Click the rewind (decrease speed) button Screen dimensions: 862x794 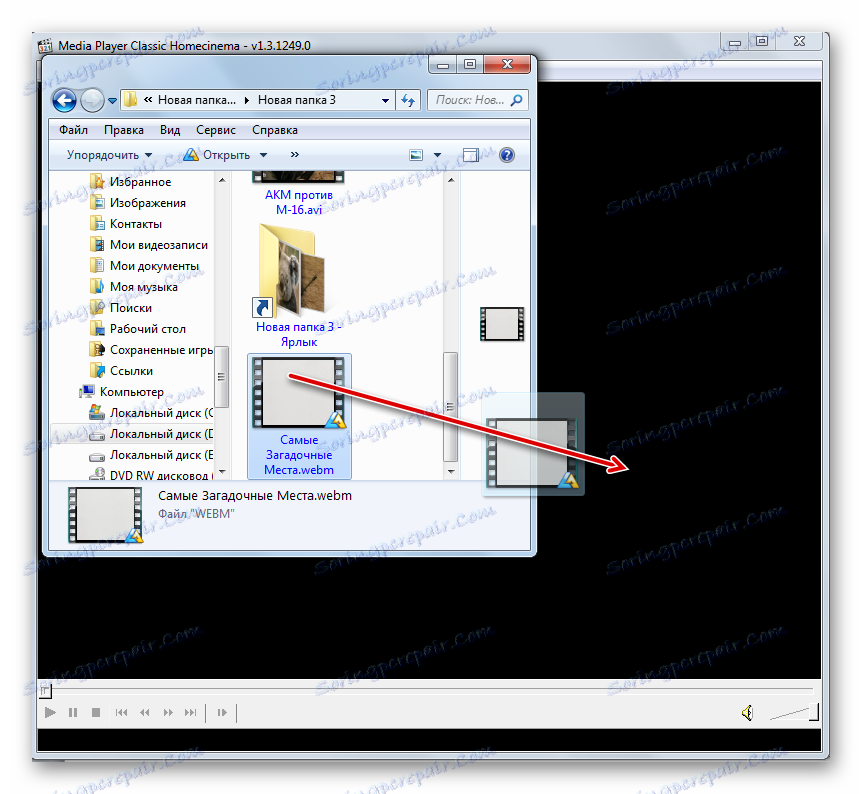click(x=145, y=713)
